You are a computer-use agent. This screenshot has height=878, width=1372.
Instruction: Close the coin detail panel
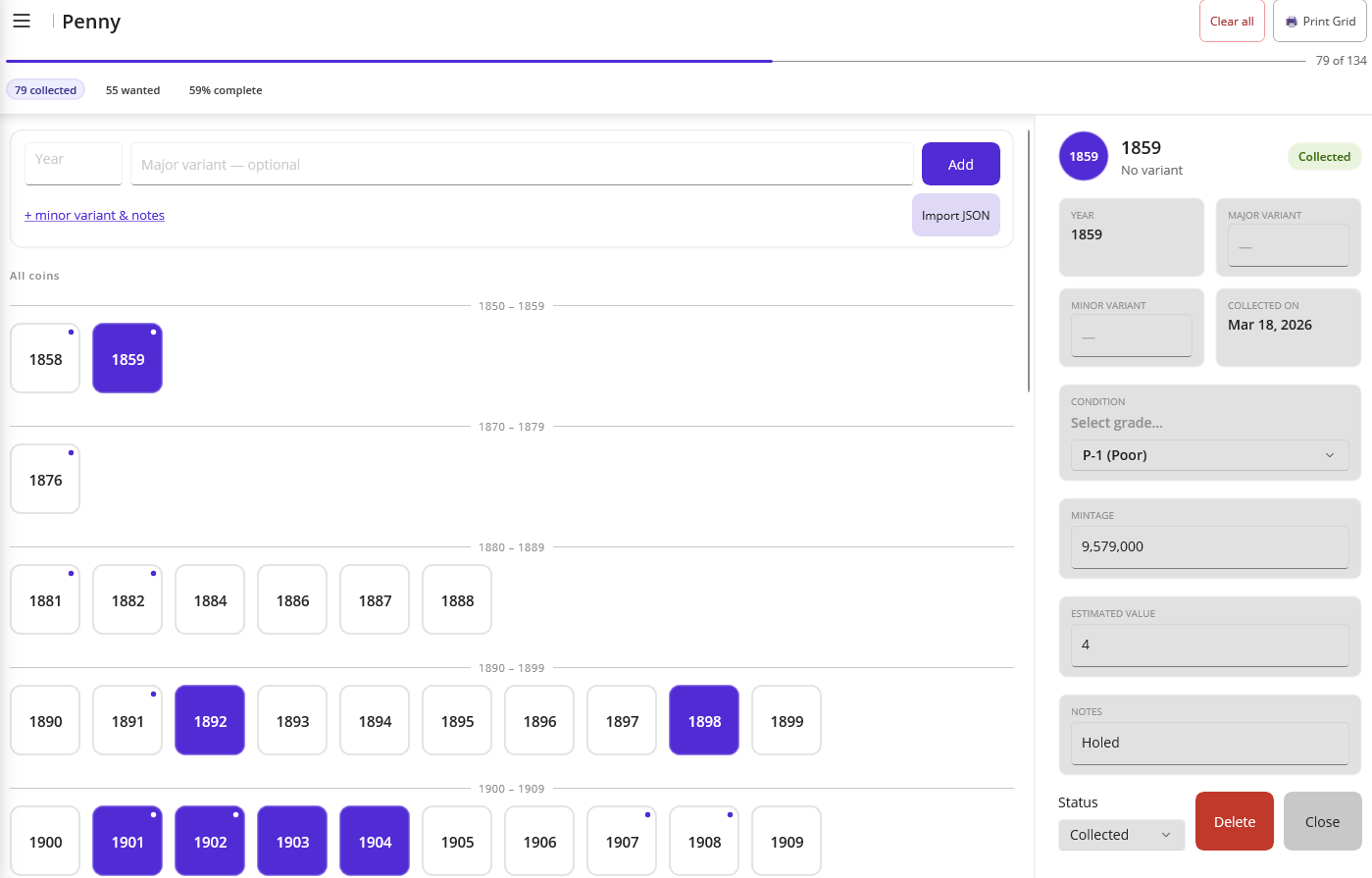[x=1322, y=821]
